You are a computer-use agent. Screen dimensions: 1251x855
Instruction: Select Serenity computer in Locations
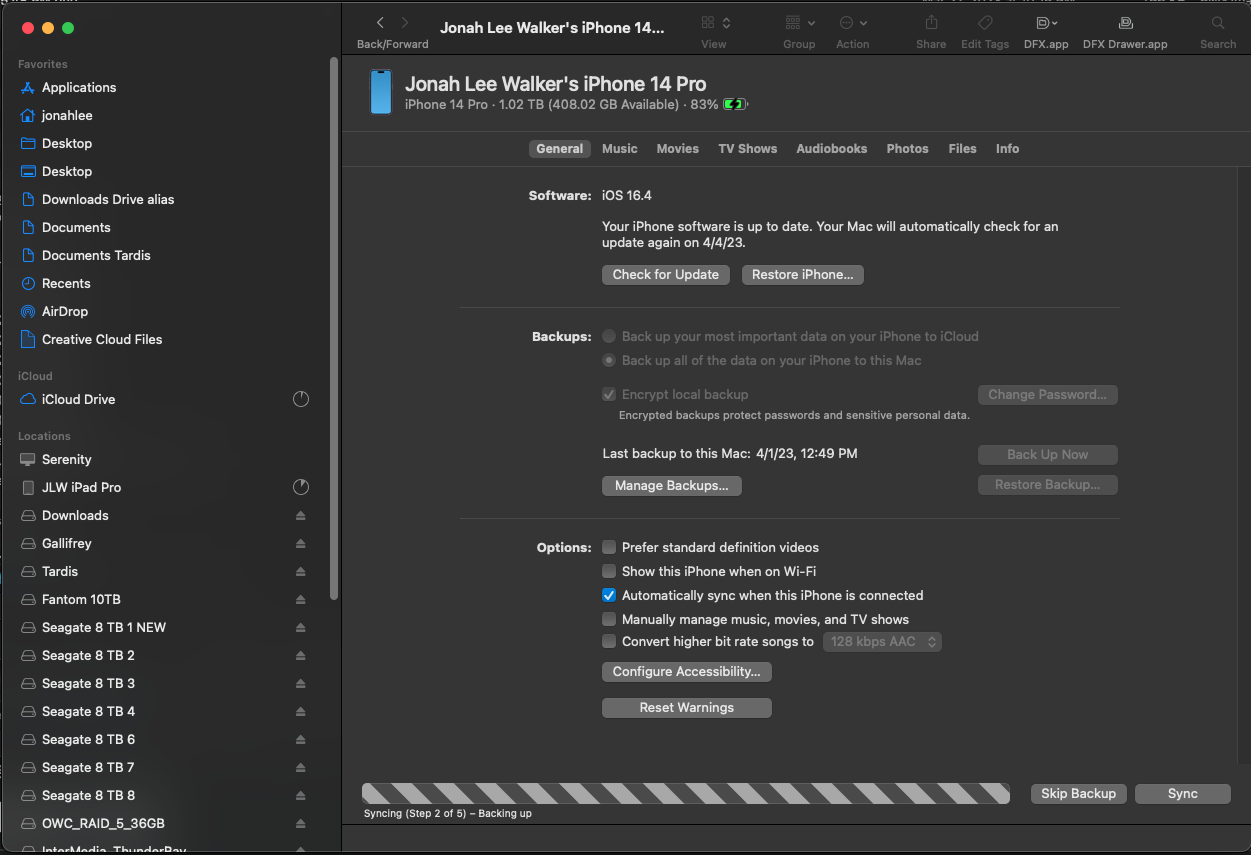[x=67, y=459]
